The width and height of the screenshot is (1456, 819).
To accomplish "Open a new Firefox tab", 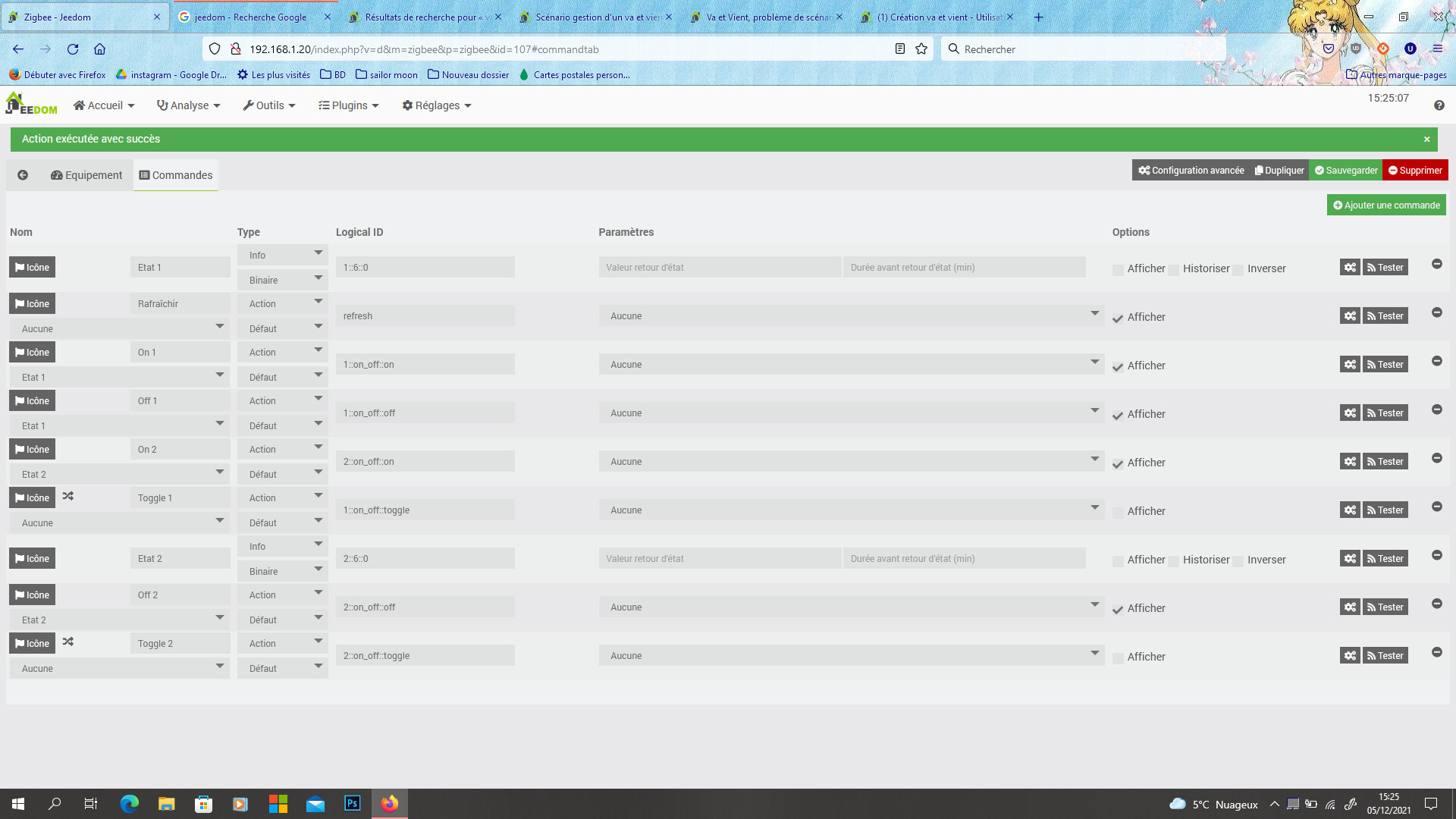I will point(1038,17).
